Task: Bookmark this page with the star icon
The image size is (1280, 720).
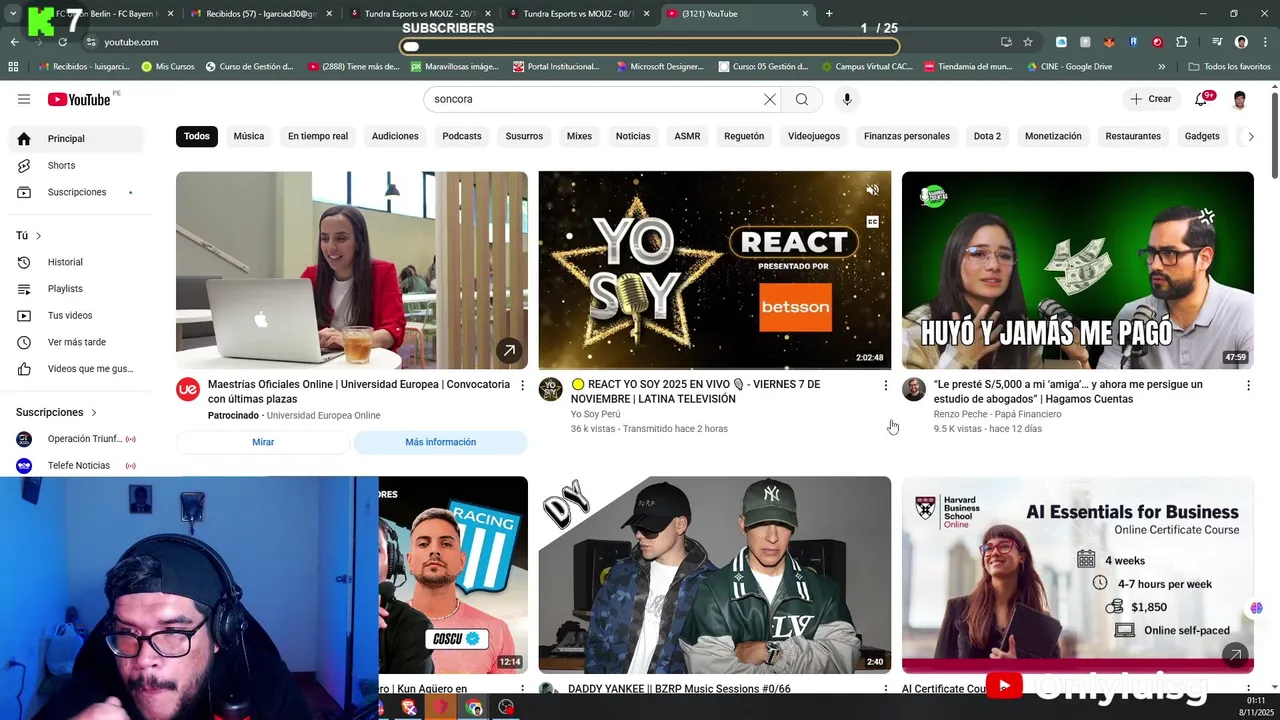Action: (1028, 42)
